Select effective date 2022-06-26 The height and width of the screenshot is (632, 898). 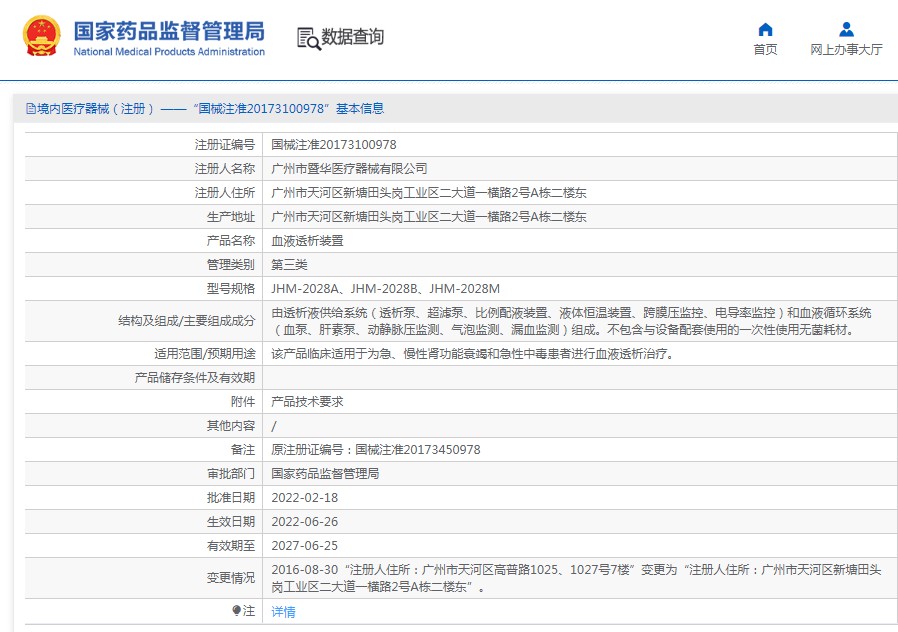tap(305, 522)
